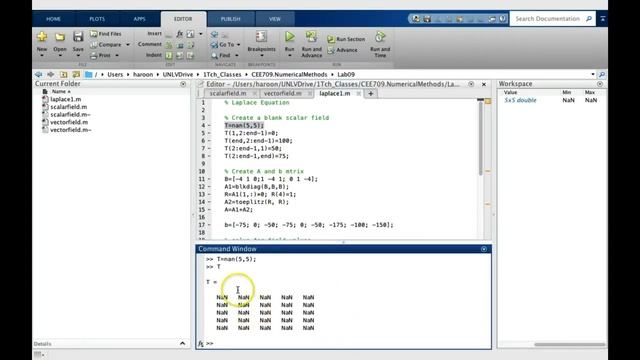The image size is (640, 360).
Task: Go forward using address bar forward arrow
Action: [51, 74]
